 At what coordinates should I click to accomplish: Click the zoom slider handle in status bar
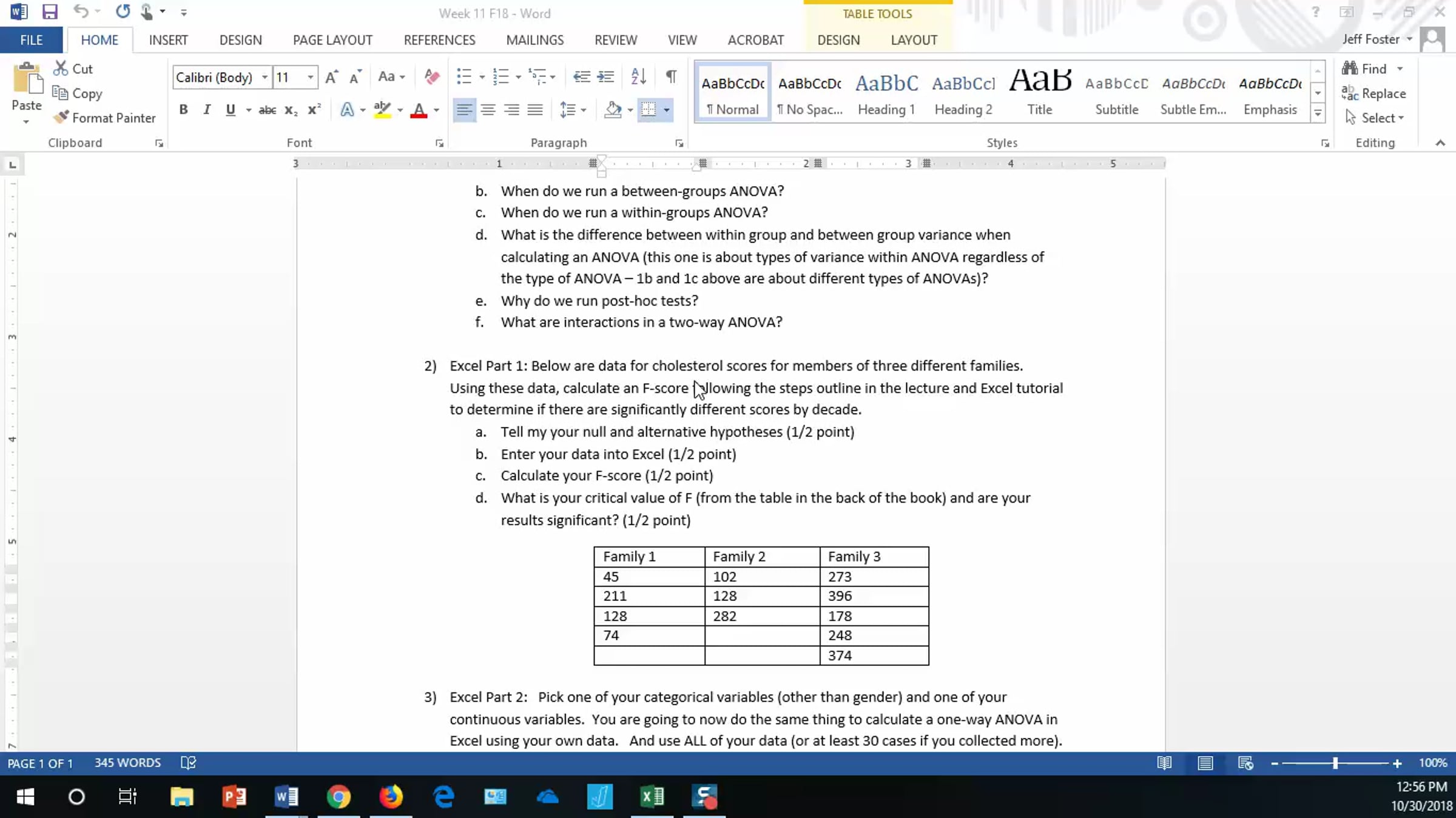pyautogui.click(x=1335, y=763)
